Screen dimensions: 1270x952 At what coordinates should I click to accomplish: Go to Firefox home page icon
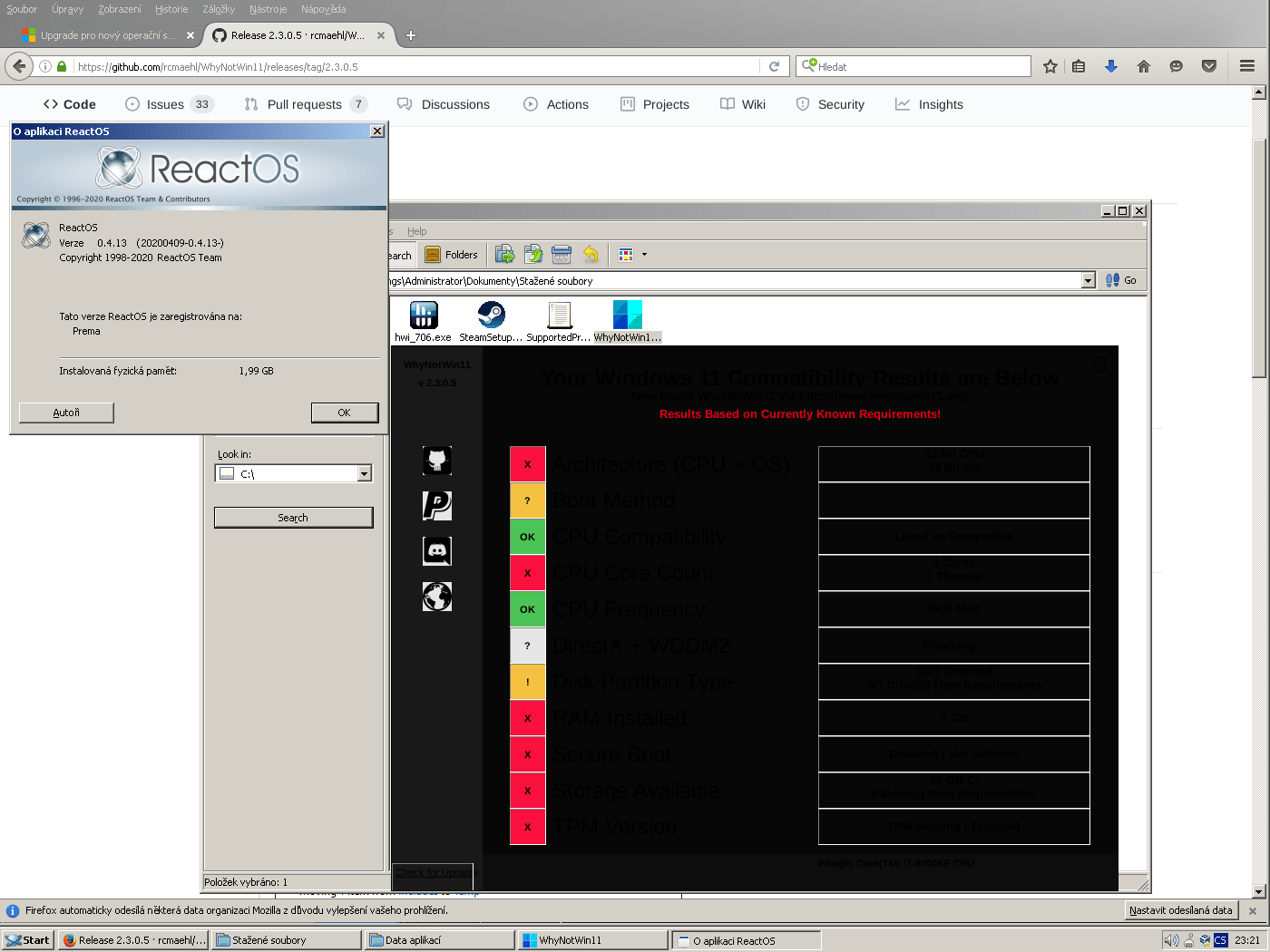[x=1143, y=66]
